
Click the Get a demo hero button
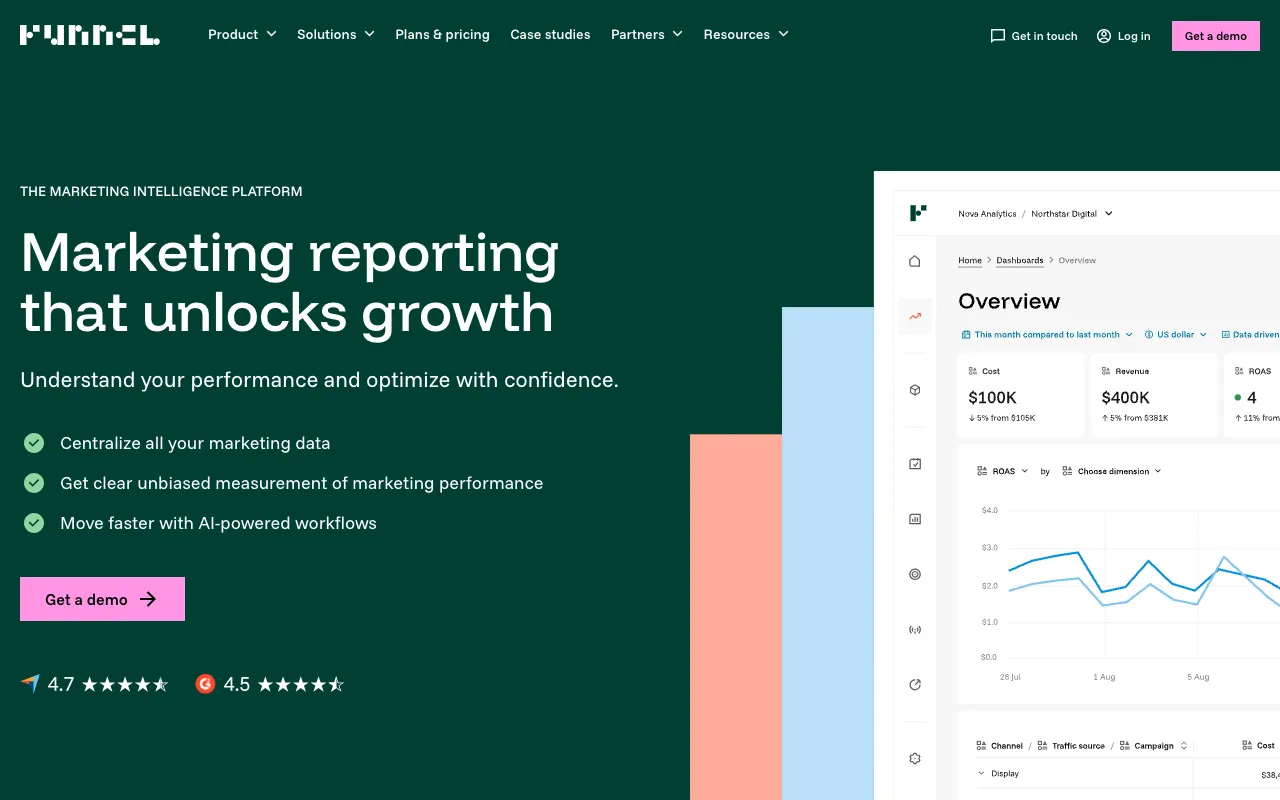pos(102,599)
